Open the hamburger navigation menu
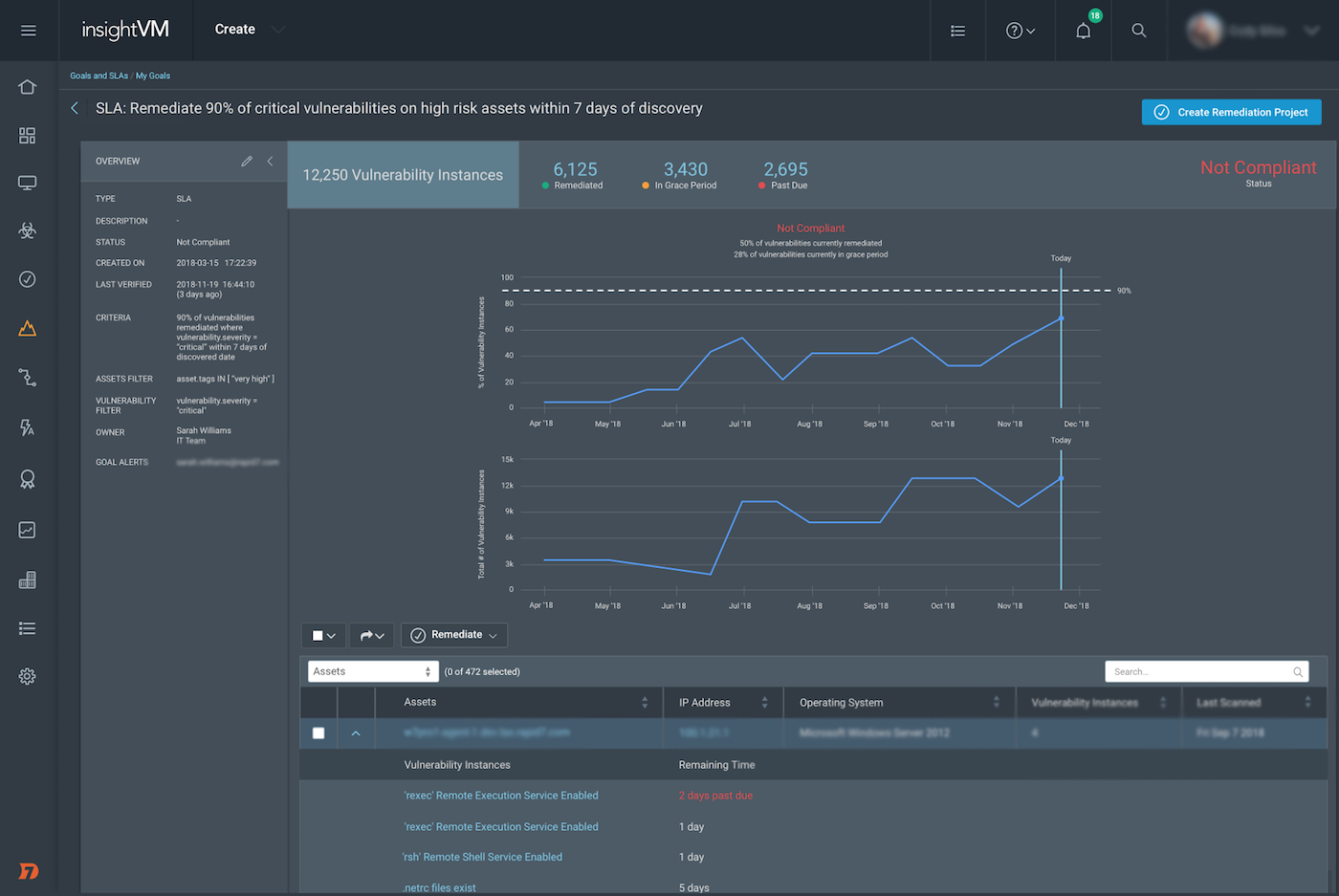 (28, 31)
